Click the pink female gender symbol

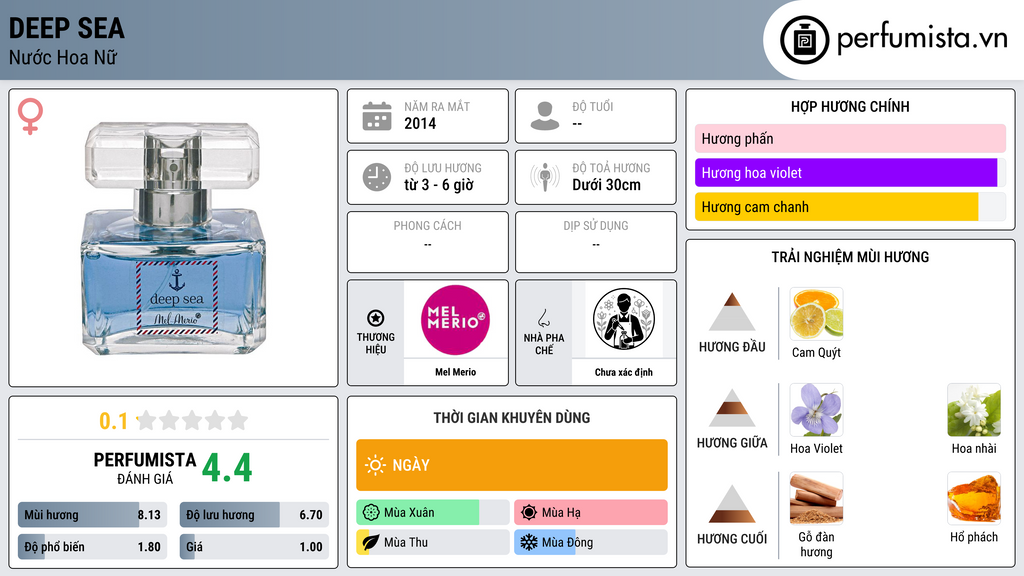pos(30,116)
